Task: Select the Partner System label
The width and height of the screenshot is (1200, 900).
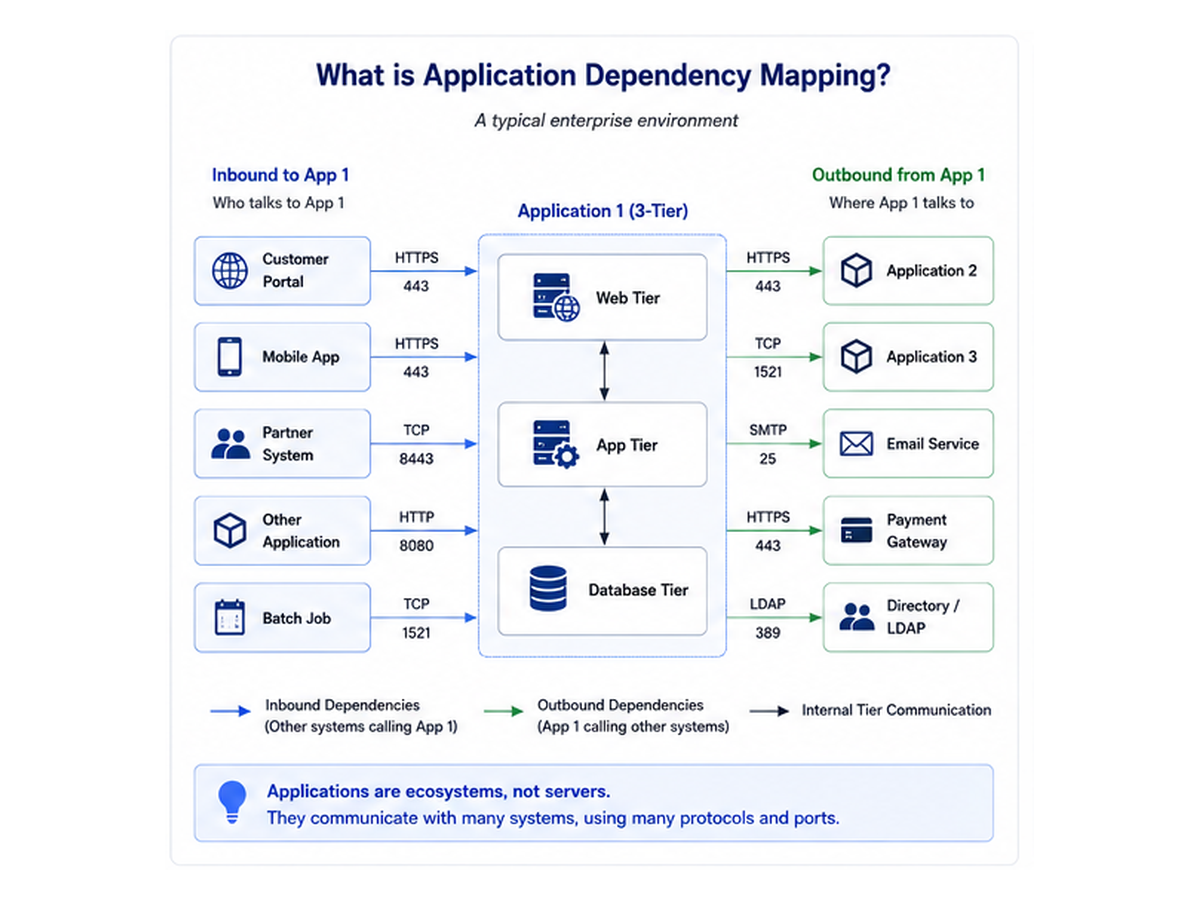Action: tap(288, 444)
